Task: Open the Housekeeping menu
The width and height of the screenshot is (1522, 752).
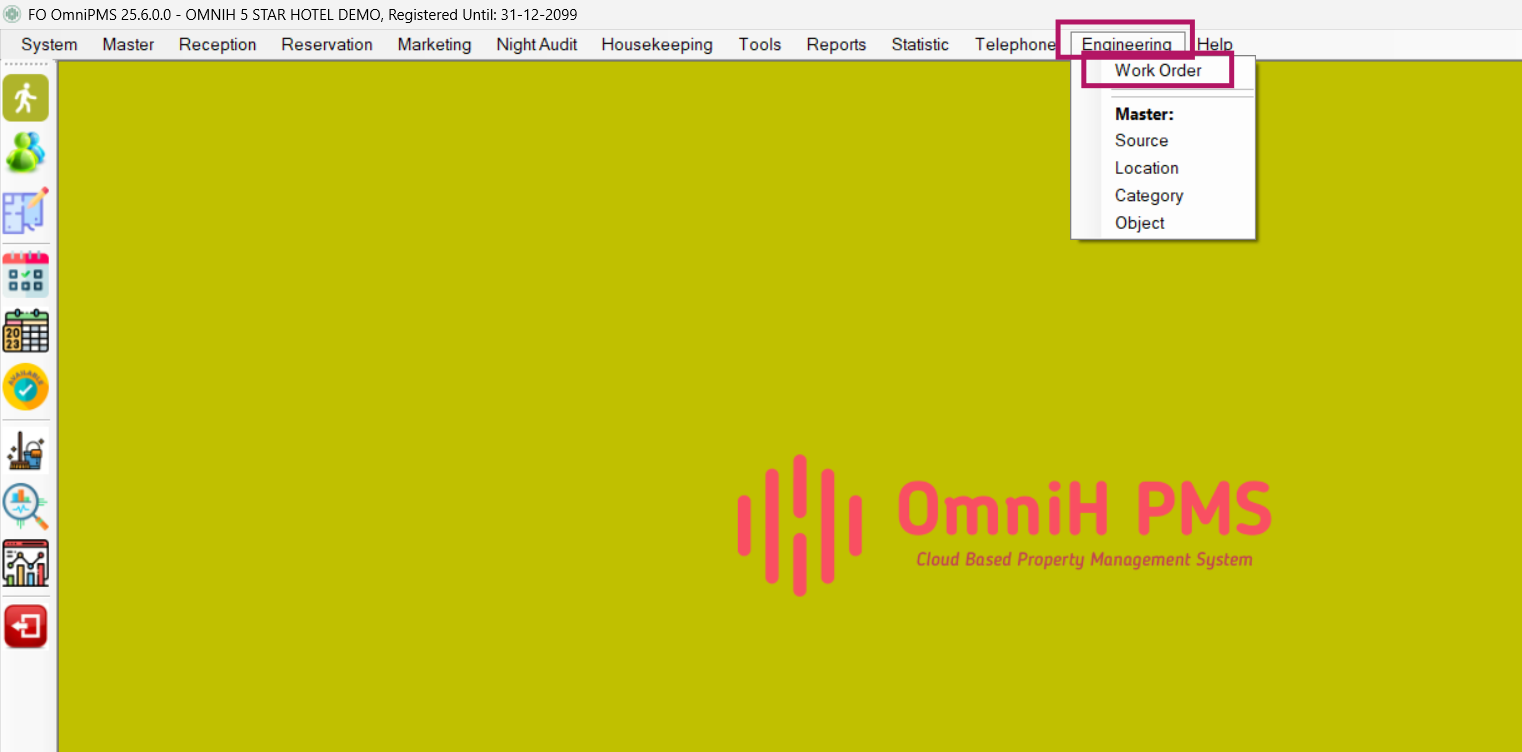Action: pyautogui.click(x=657, y=45)
